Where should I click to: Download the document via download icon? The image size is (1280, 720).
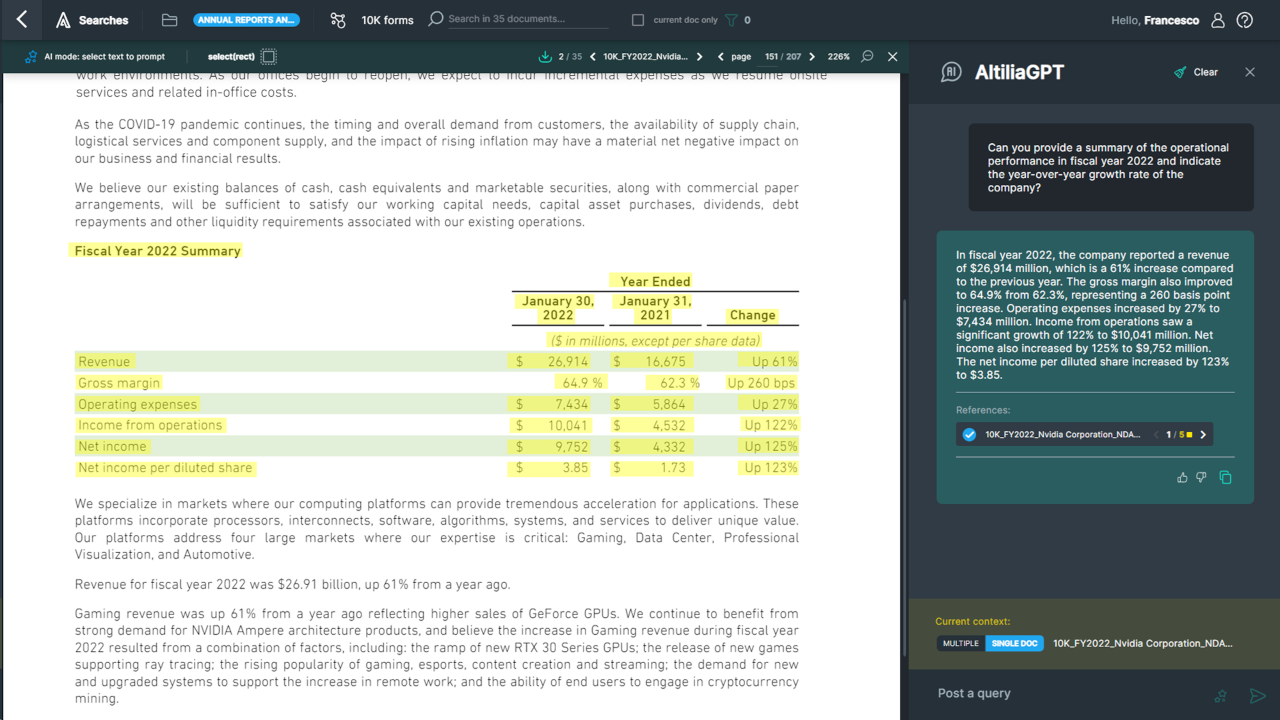(545, 57)
